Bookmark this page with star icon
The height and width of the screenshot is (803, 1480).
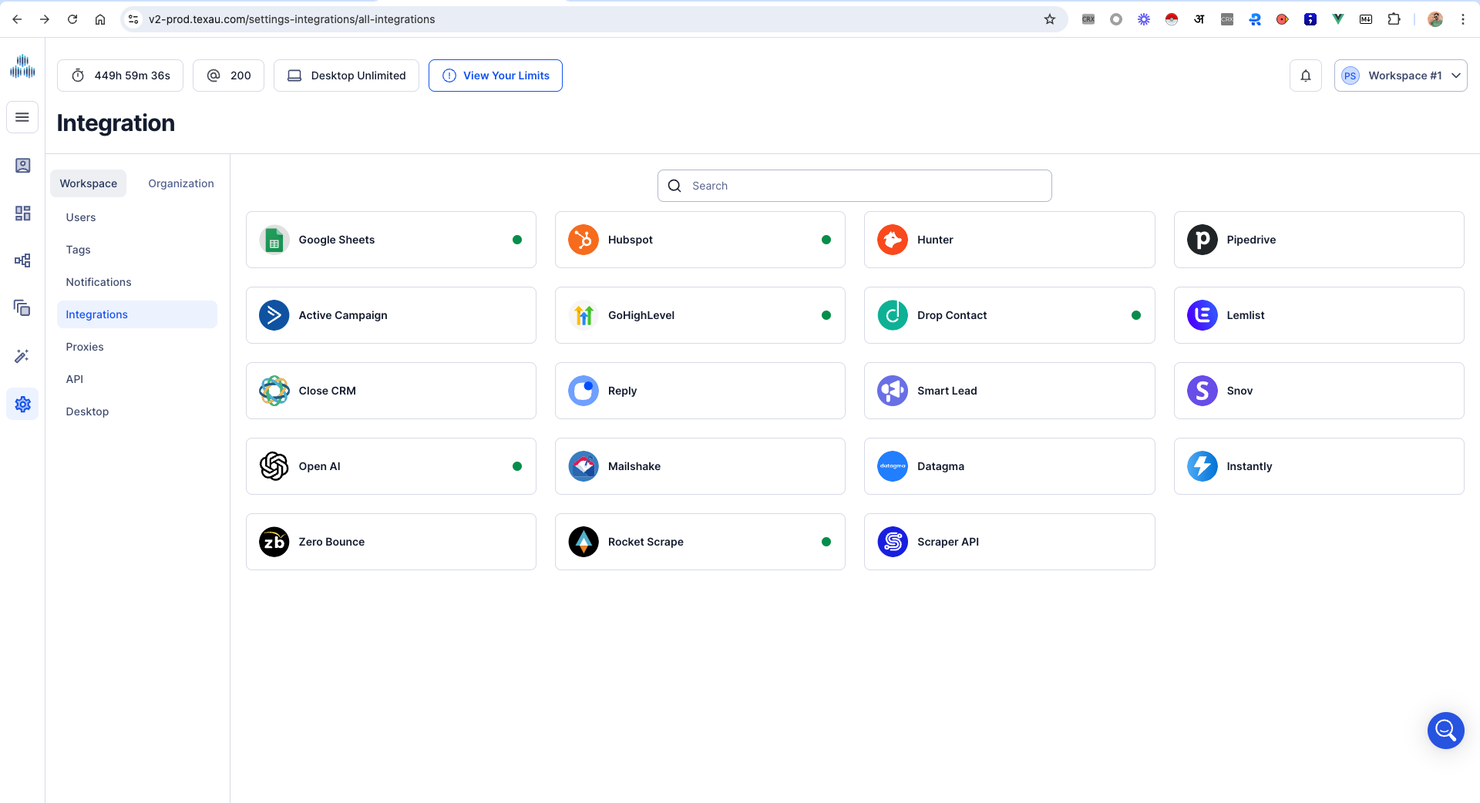click(x=1049, y=19)
